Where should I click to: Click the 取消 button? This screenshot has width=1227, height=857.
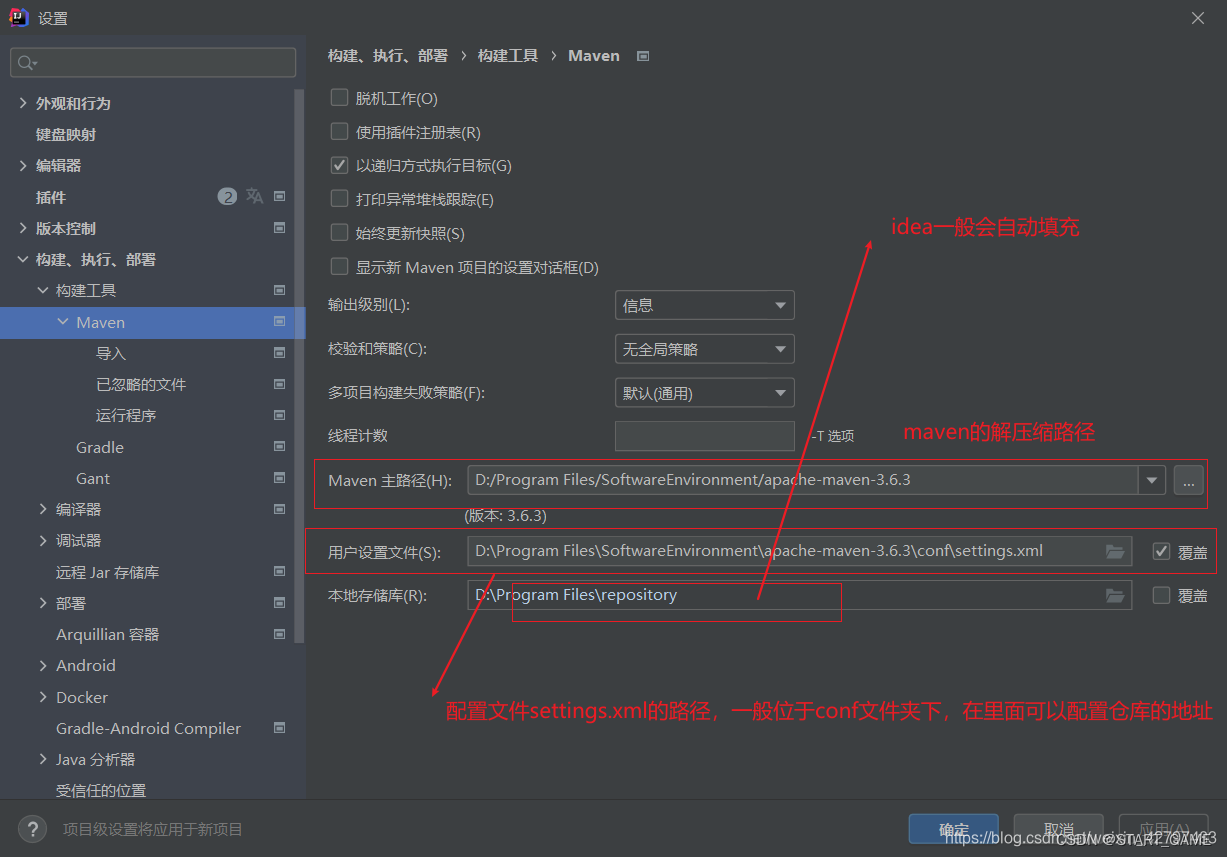click(x=1058, y=829)
